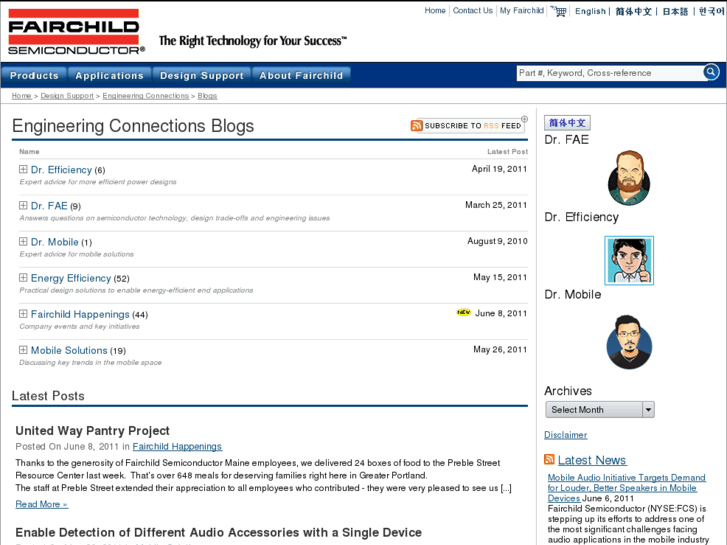Image resolution: width=727 pixels, height=545 pixels.
Task: Click the Home link in top bar
Action: pyautogui.click(x=435, y=11)
